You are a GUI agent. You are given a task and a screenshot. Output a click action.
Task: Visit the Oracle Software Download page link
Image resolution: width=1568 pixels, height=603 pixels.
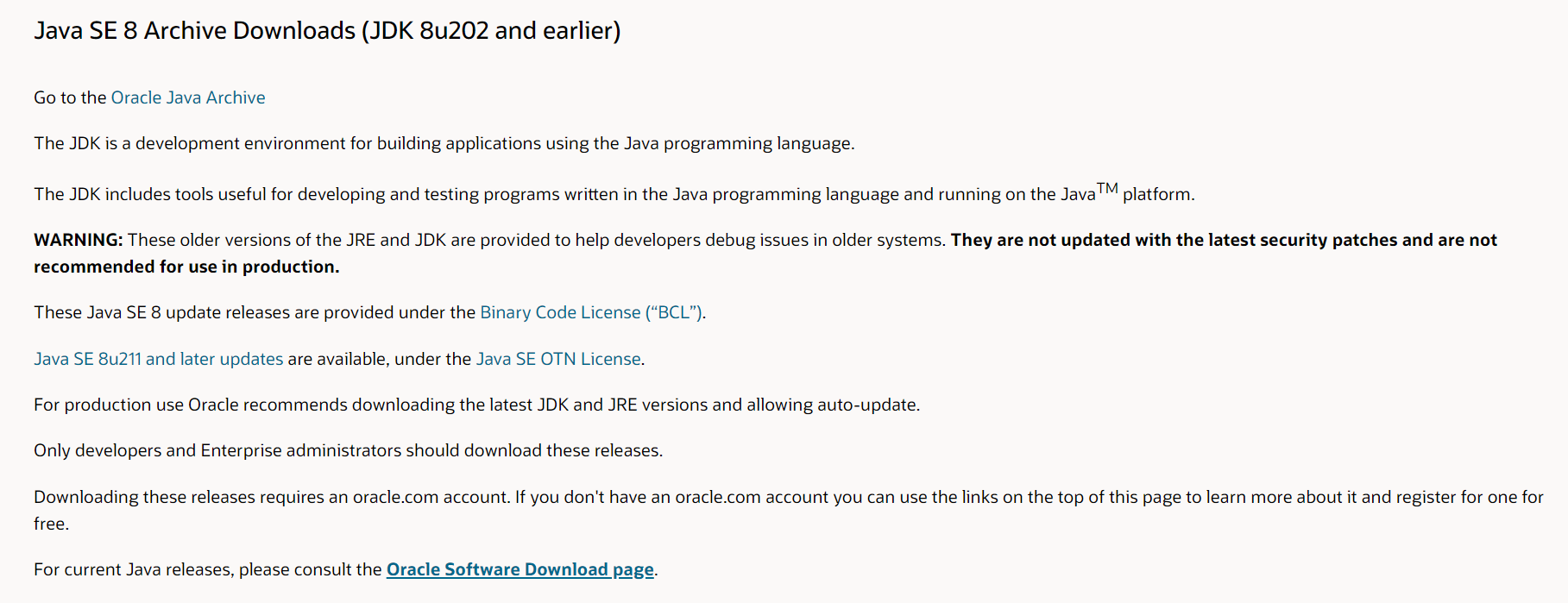[520, 569]
